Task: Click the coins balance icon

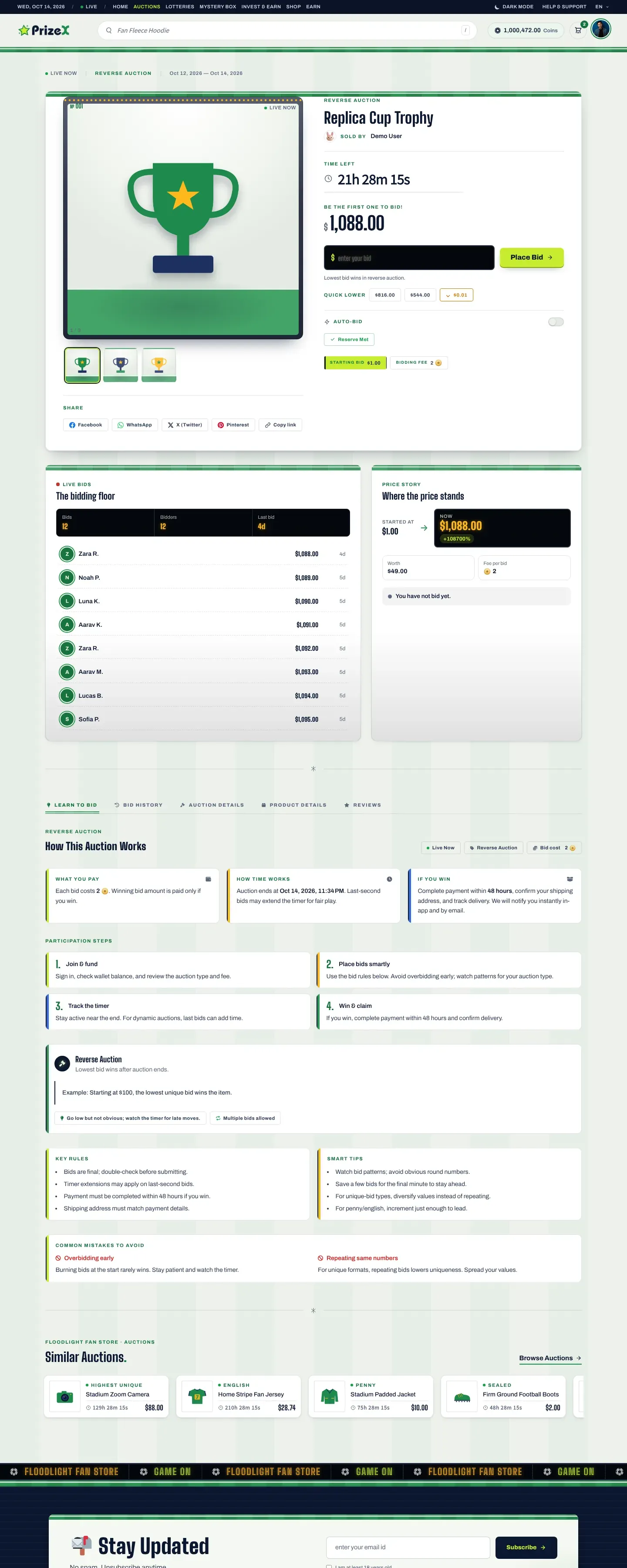Action: pos(497,30)
